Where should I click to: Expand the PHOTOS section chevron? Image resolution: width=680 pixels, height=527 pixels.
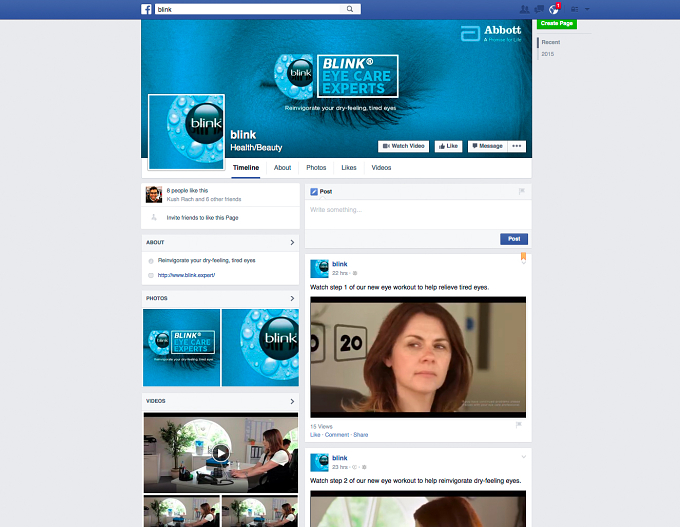tap(292, 298)
